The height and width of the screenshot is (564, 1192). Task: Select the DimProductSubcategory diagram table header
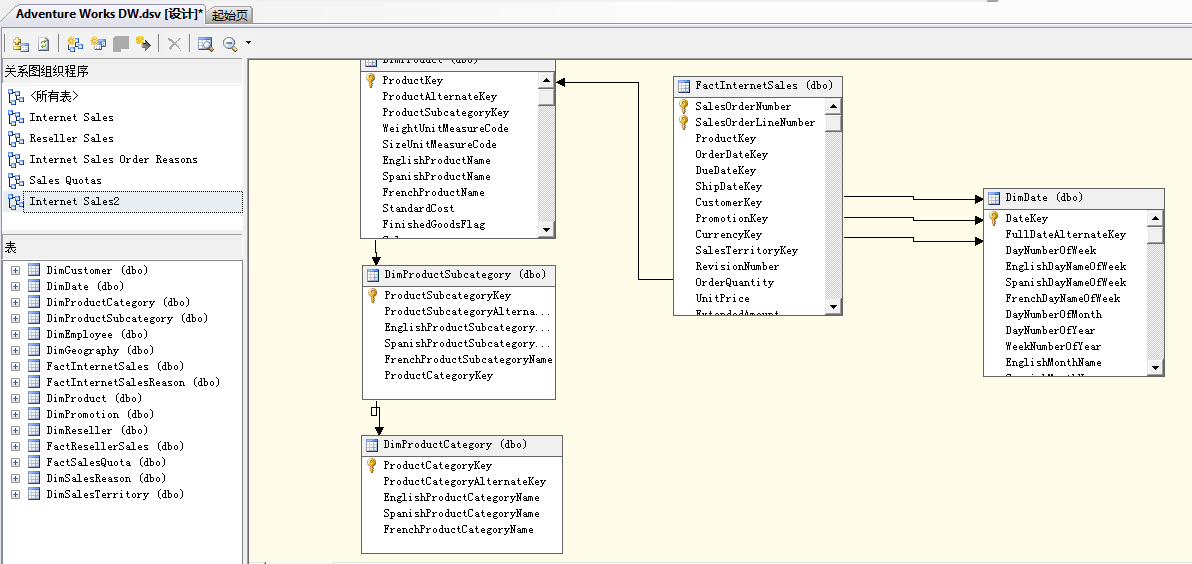[x=459, y=275]
